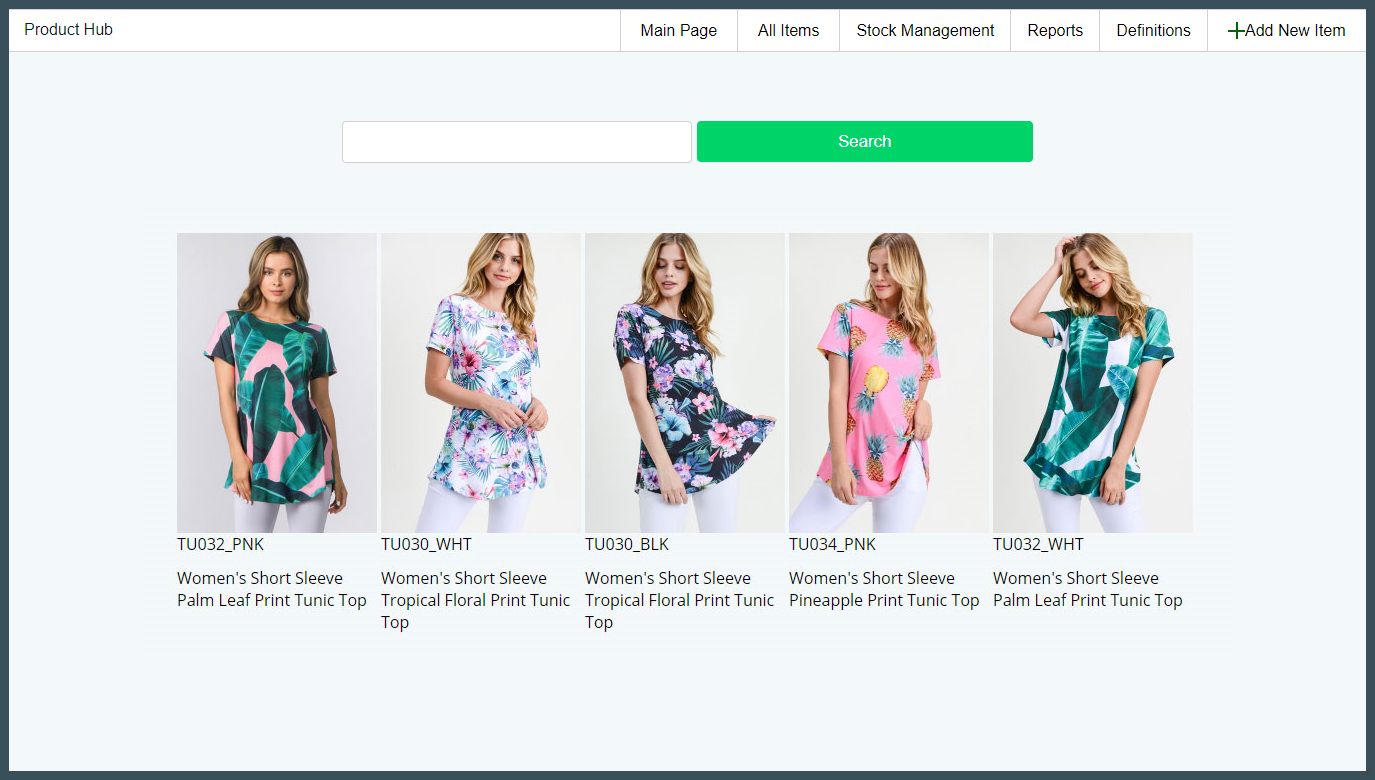Go to All Items
Image resolution: width=1375 pixels, height=780 pixels.
point(788,31)
